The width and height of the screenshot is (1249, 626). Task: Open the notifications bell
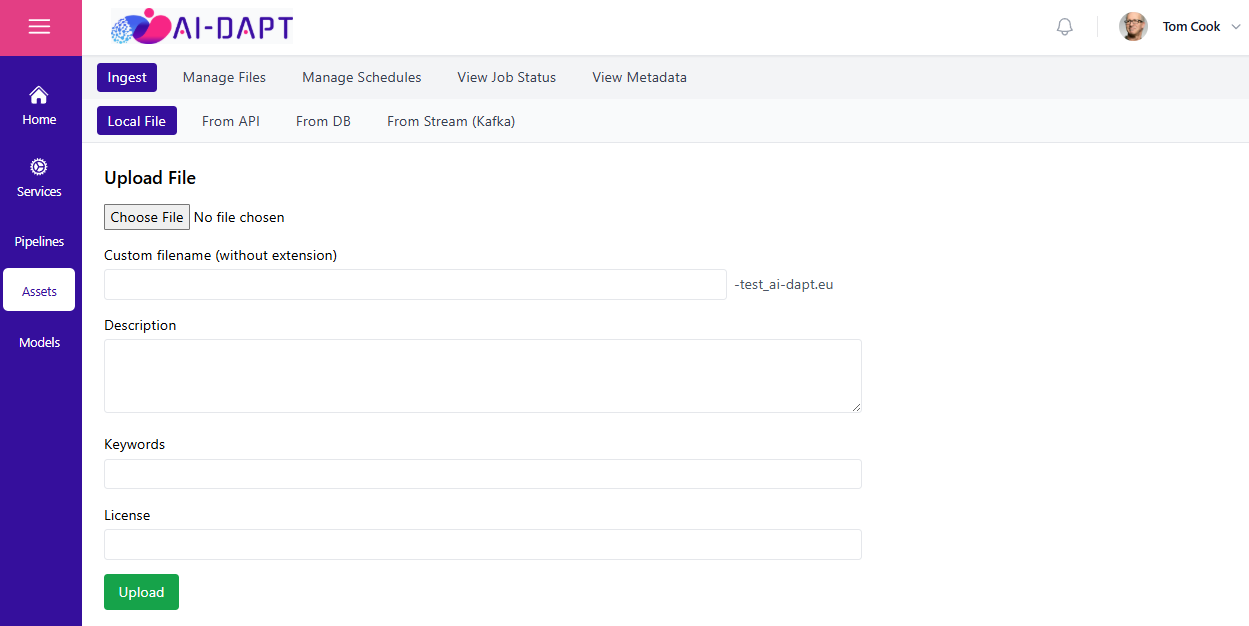1065,27
